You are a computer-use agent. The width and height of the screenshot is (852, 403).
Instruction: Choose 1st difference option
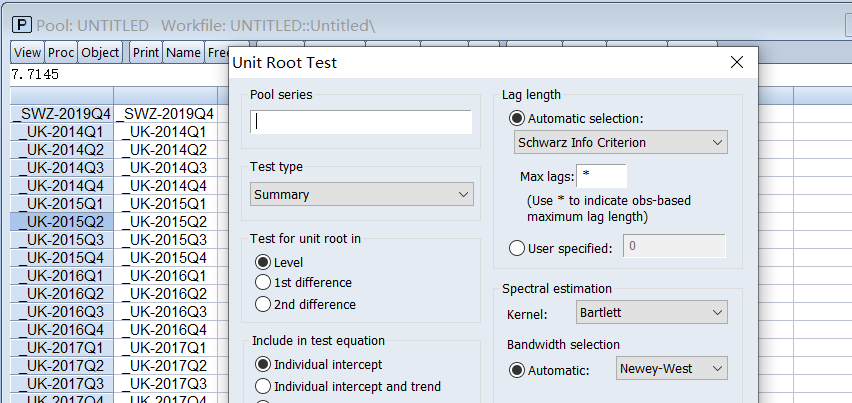[x=263, y=283]
